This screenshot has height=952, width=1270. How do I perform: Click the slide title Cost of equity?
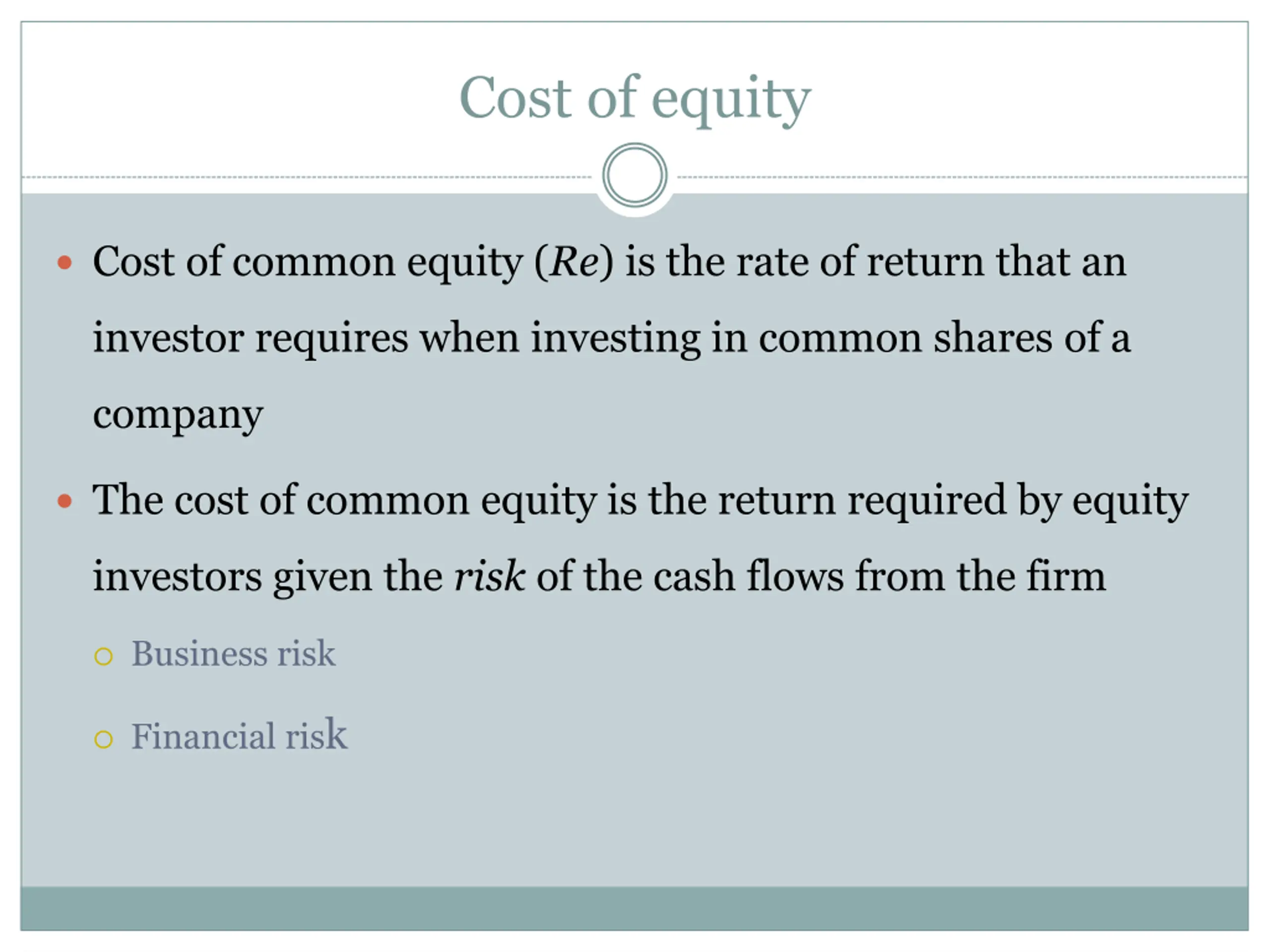pos(635,99)
